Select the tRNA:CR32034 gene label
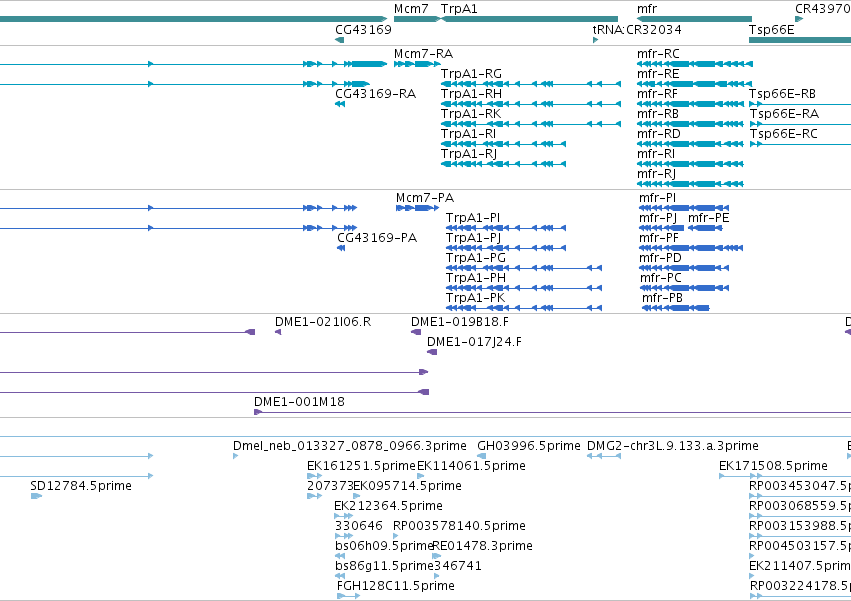This screenshot has width=851, height=601. click(637, 29)
